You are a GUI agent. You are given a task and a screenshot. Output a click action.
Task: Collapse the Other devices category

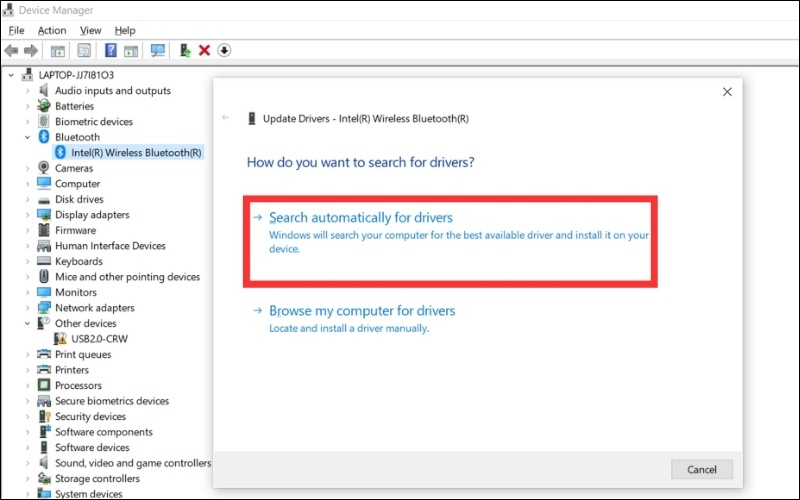27,324
